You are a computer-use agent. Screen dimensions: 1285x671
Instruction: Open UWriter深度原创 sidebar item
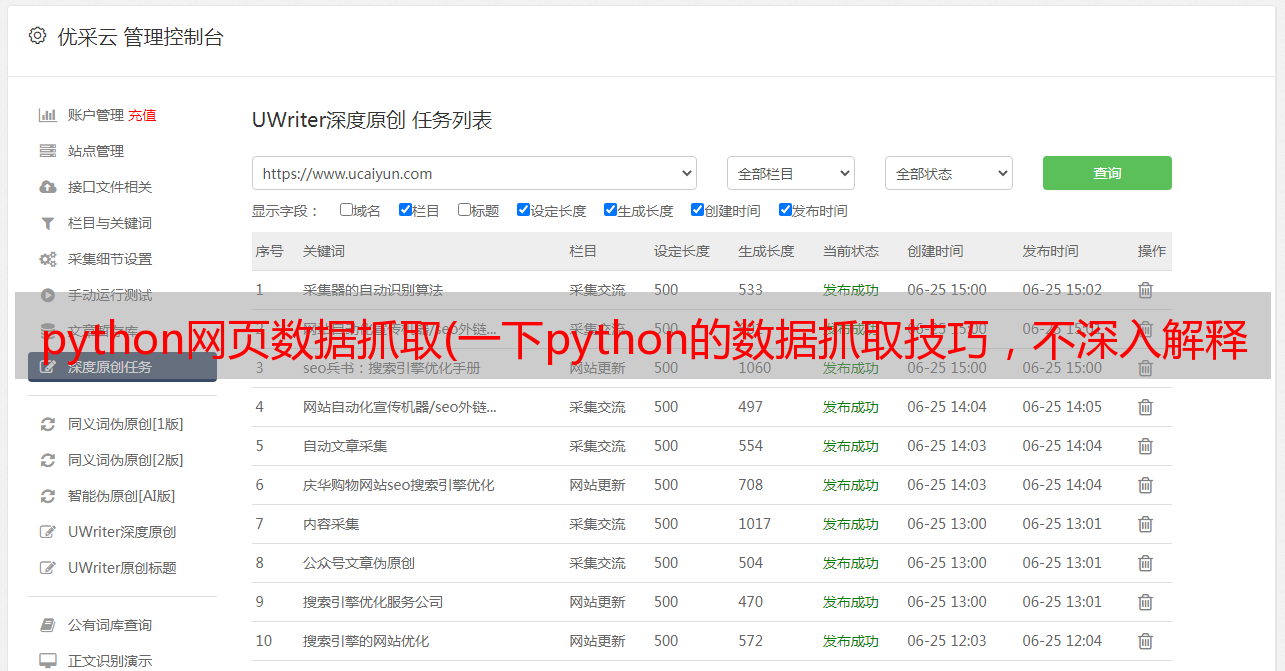(x=122, y=532)
